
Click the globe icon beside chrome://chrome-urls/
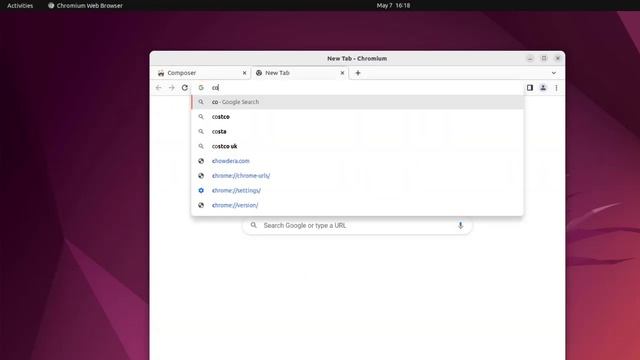tap(201, 176)
